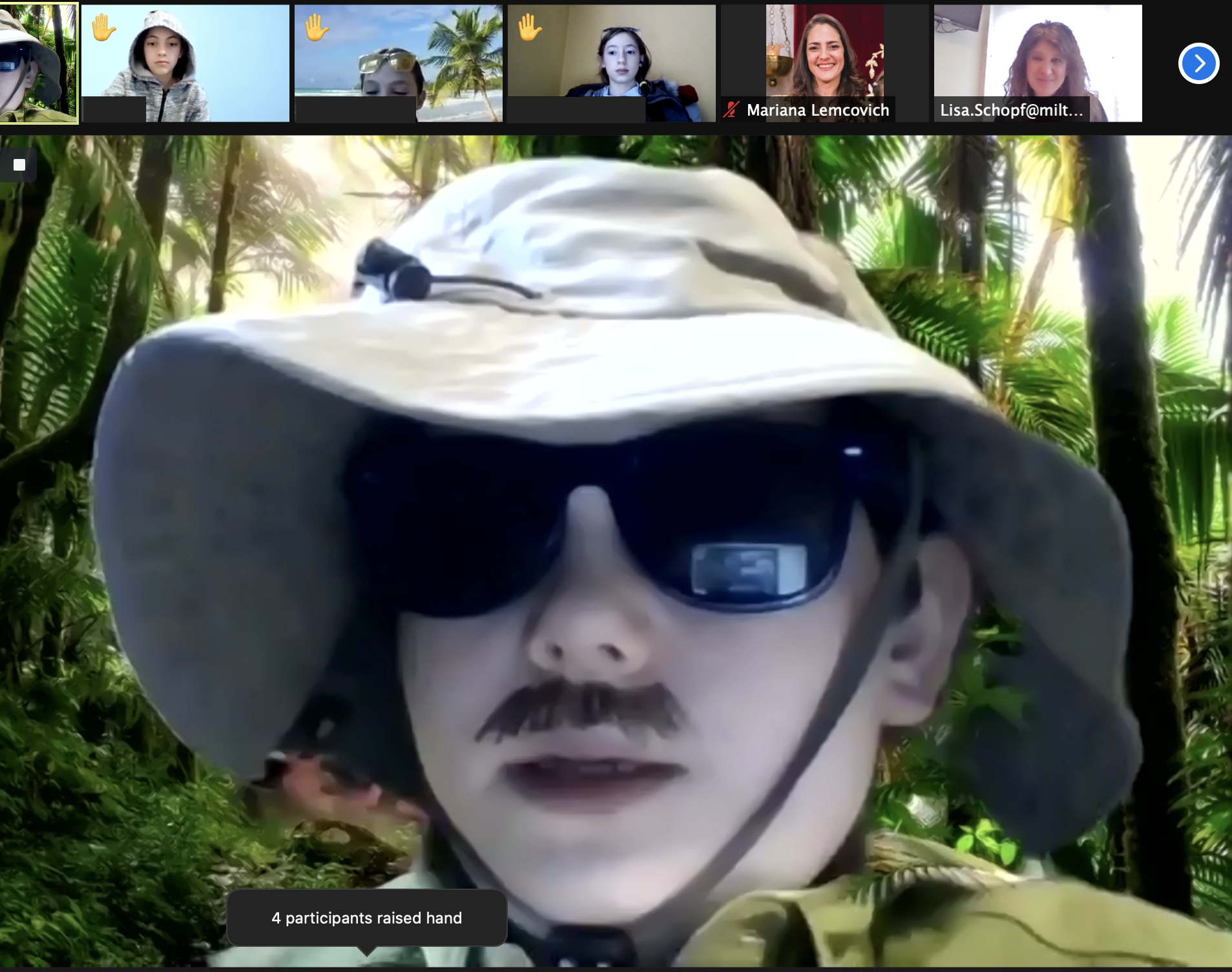
Task: Select the beach background participant thumbnail
Action: coord(399,63)
